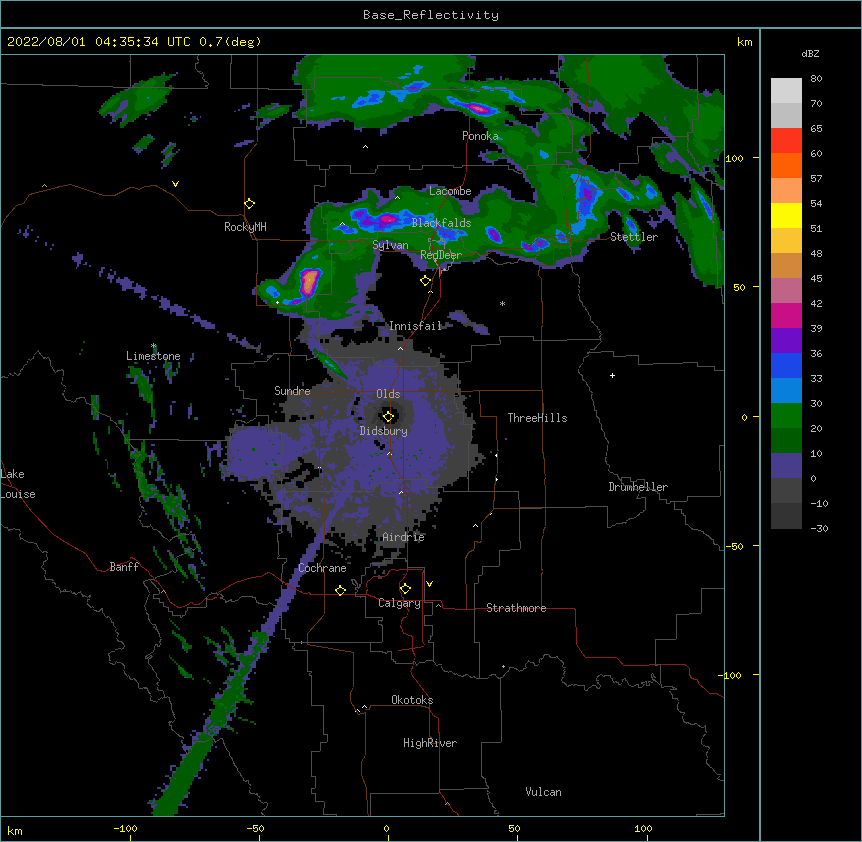The image size is (862, 842).
Task: Click the -100 tick on bottom axis
Action: [x=125, y=828]
